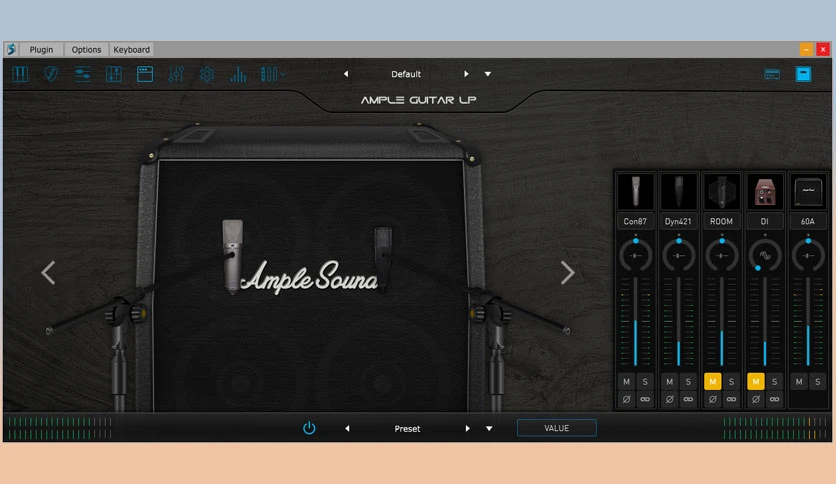
Task: Toggle the amp power button
Action: (309, 428)
